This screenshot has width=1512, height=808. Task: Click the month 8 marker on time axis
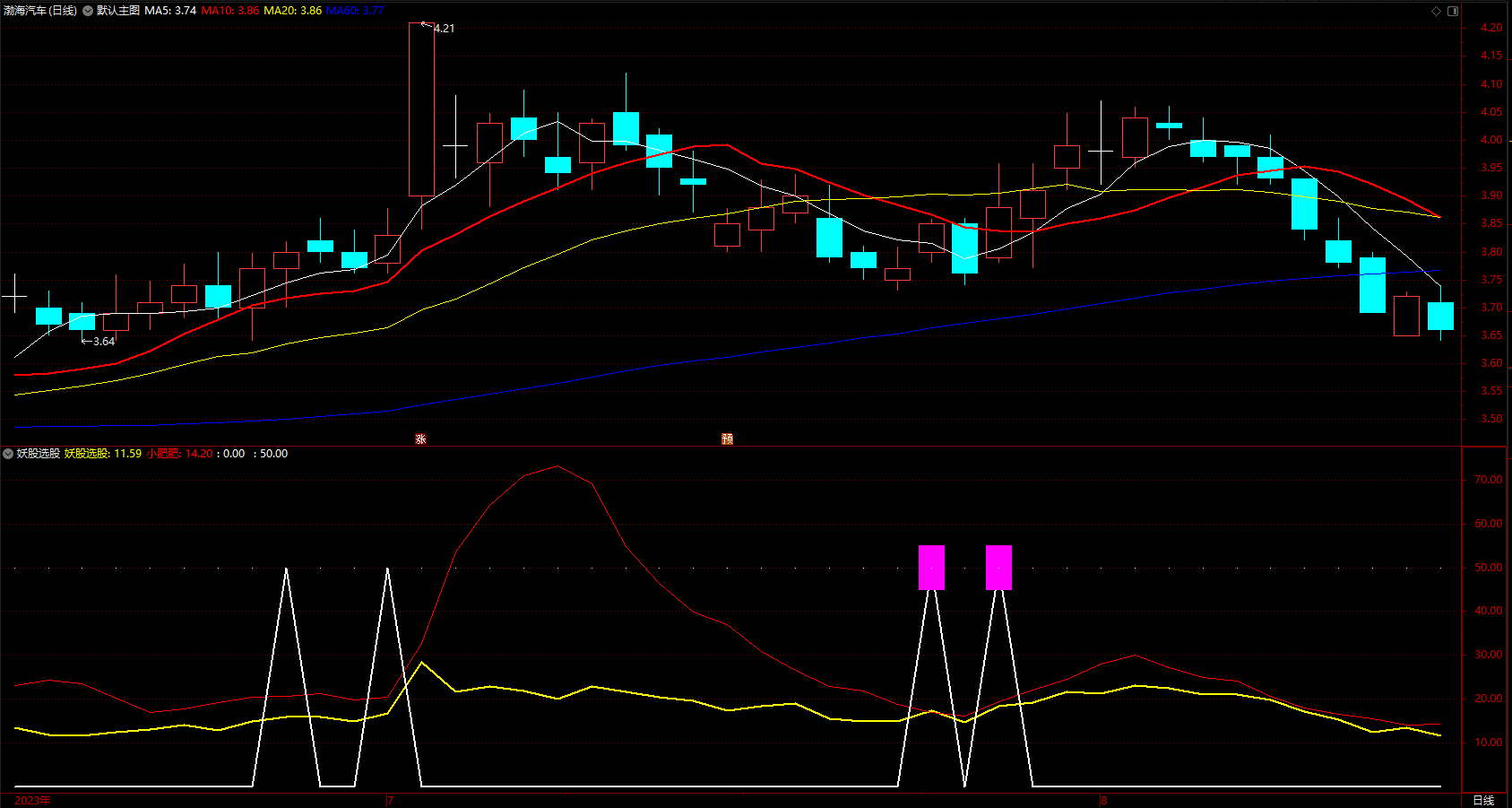click(x=1104, y=800)
